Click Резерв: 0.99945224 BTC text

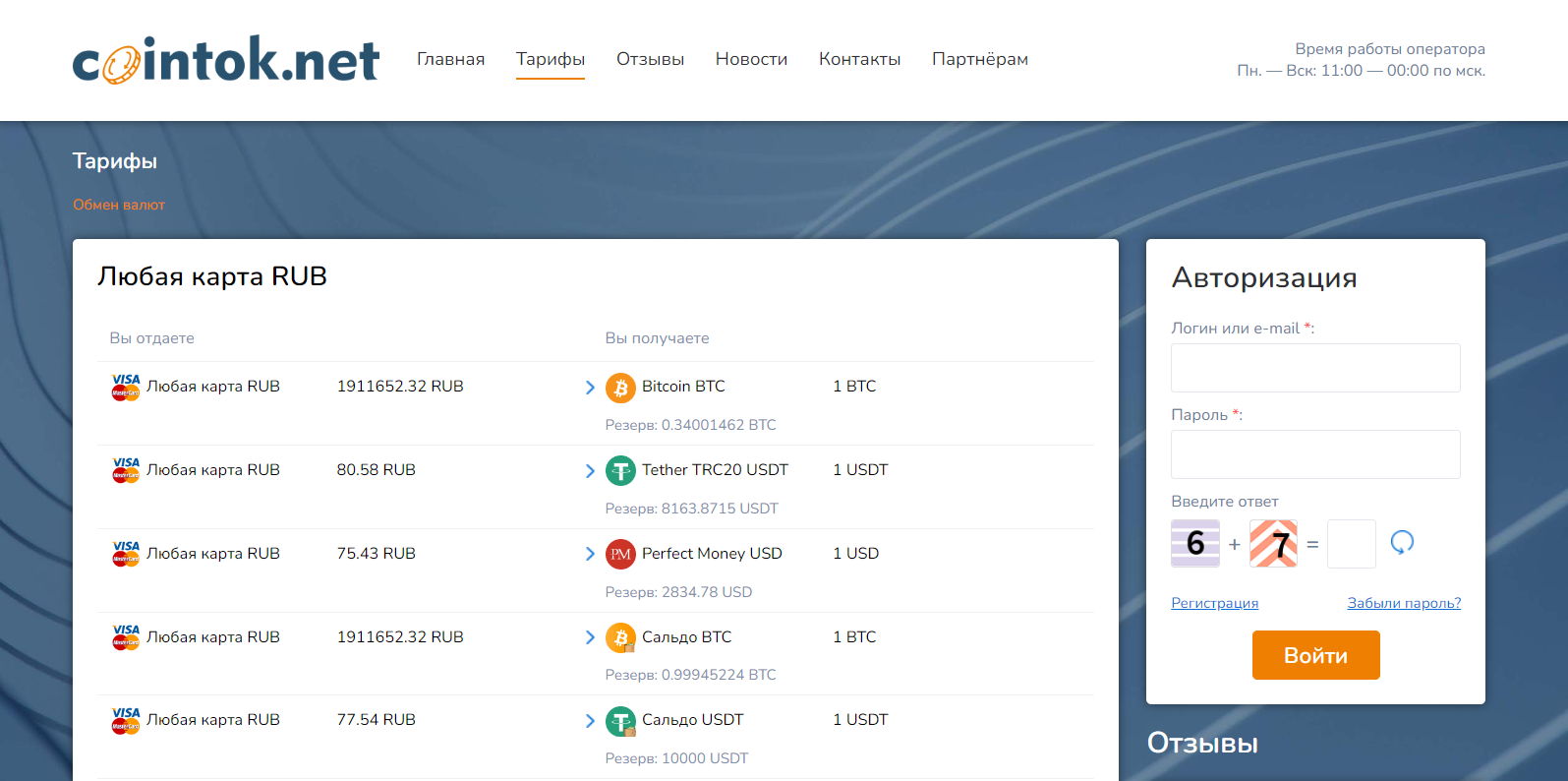pyautogui.click(x=690, y=675)
